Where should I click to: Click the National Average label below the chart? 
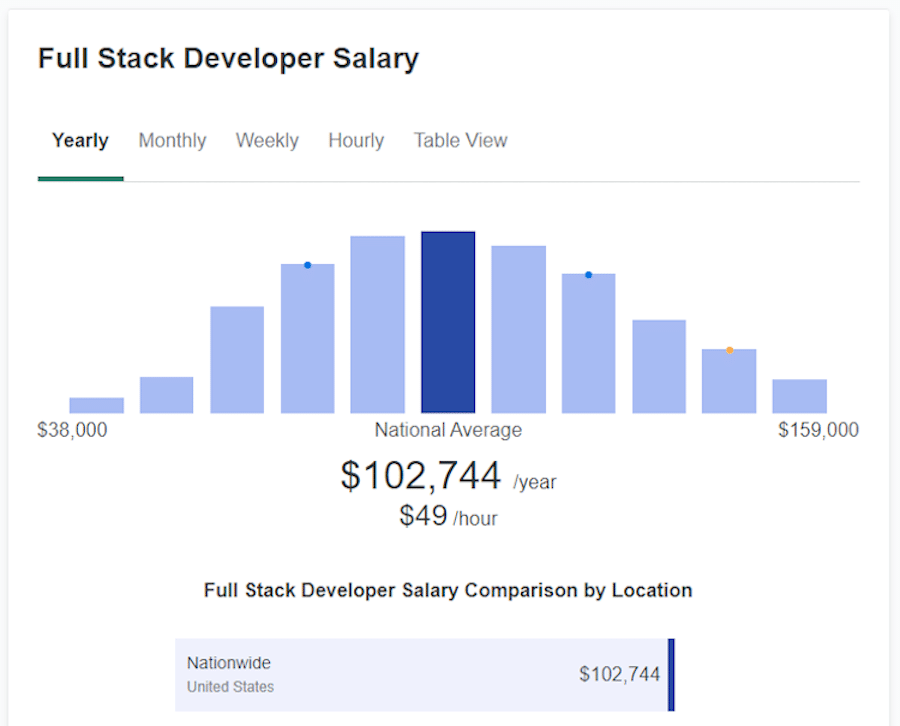click(448, 429)
